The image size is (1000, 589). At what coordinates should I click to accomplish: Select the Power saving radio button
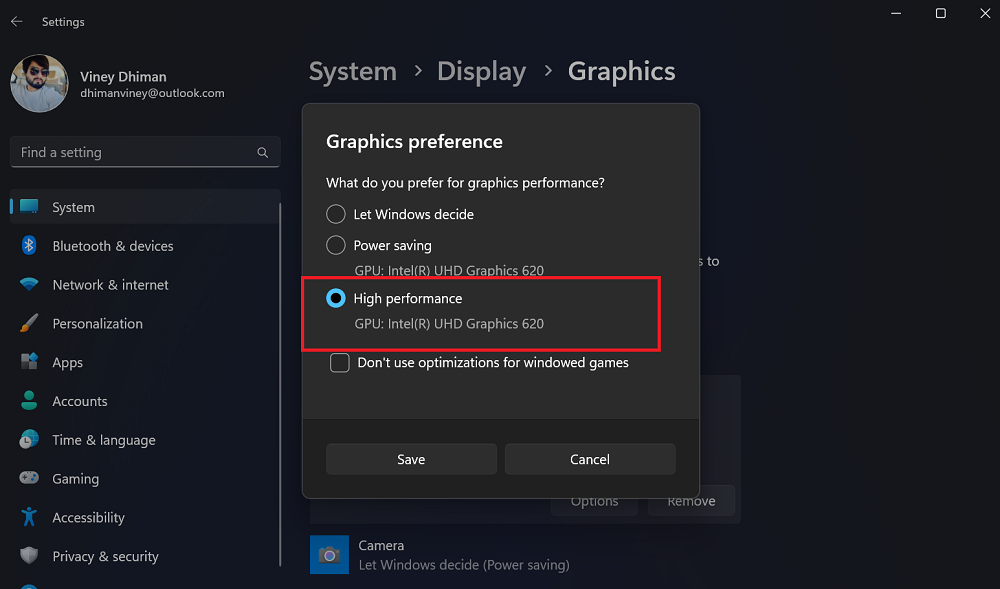click(x=335, y=245)
